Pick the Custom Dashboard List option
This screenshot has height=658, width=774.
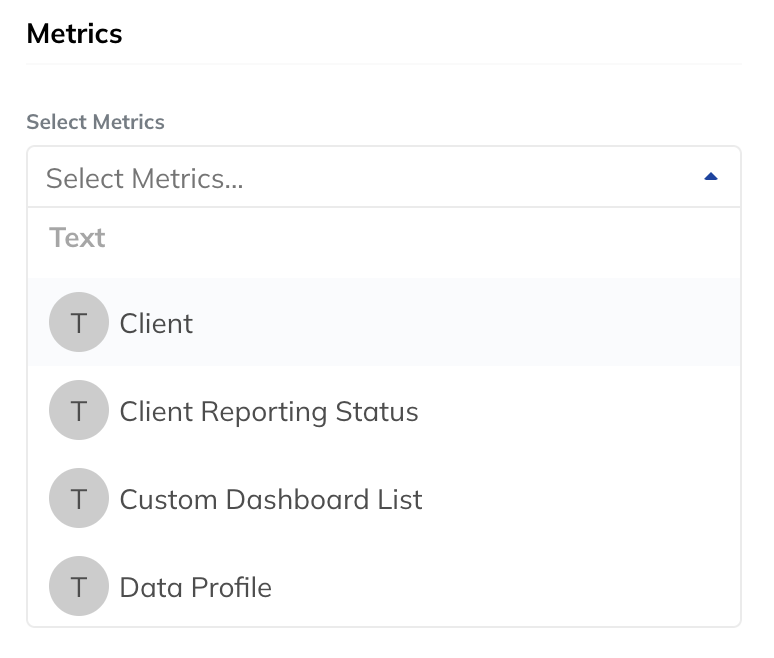[384, 498]
